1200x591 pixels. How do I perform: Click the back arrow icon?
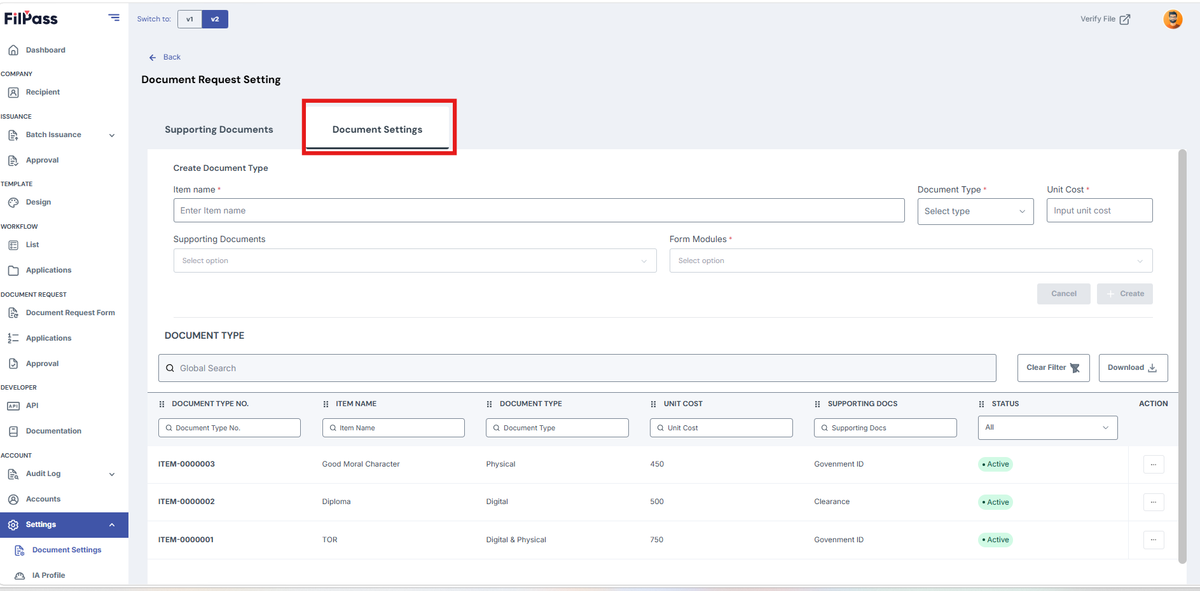click(x=153, y=57)
